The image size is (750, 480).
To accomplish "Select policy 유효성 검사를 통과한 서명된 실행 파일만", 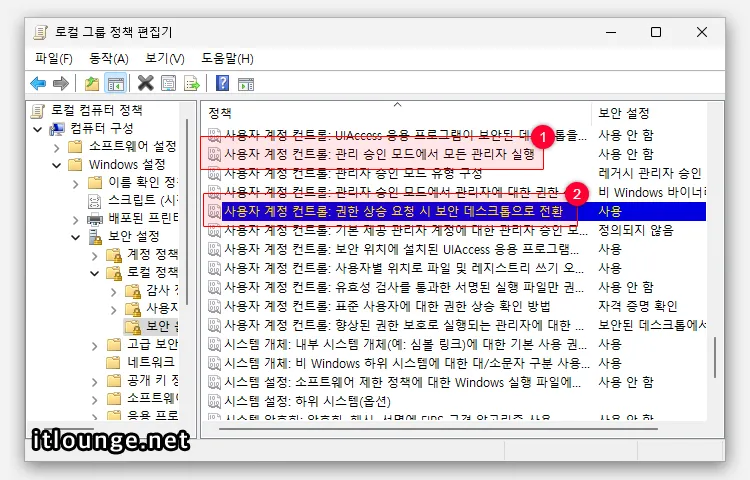I will coord(404,287).
